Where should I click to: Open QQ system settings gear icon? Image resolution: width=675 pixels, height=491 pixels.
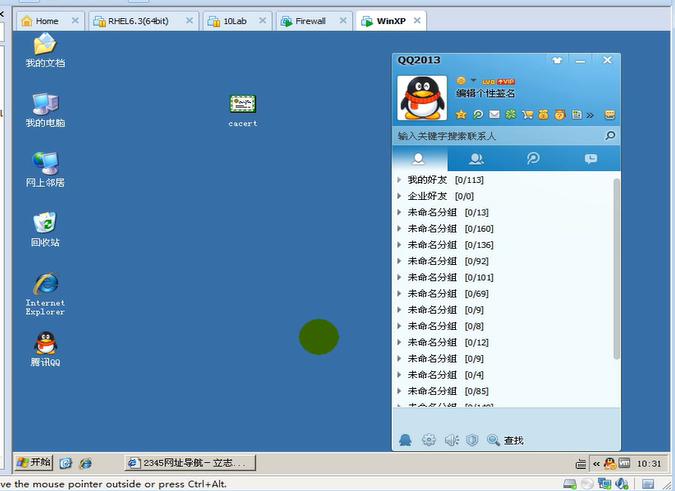pos(429,440)
